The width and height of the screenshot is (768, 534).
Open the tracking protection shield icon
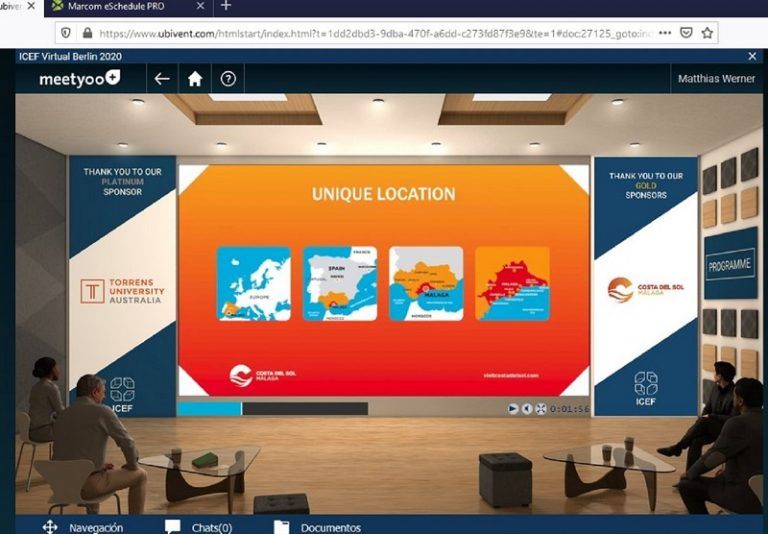pos(66,33)
